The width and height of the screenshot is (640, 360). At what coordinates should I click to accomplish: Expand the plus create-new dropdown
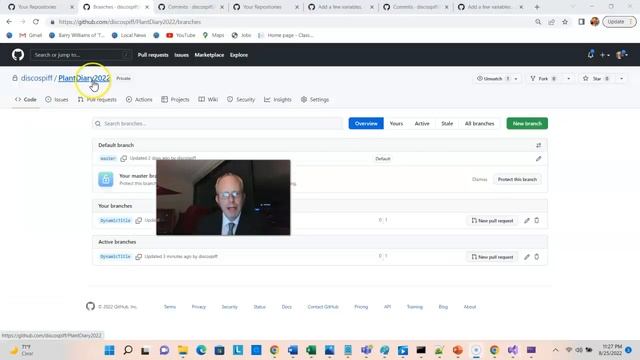point(604,55)
